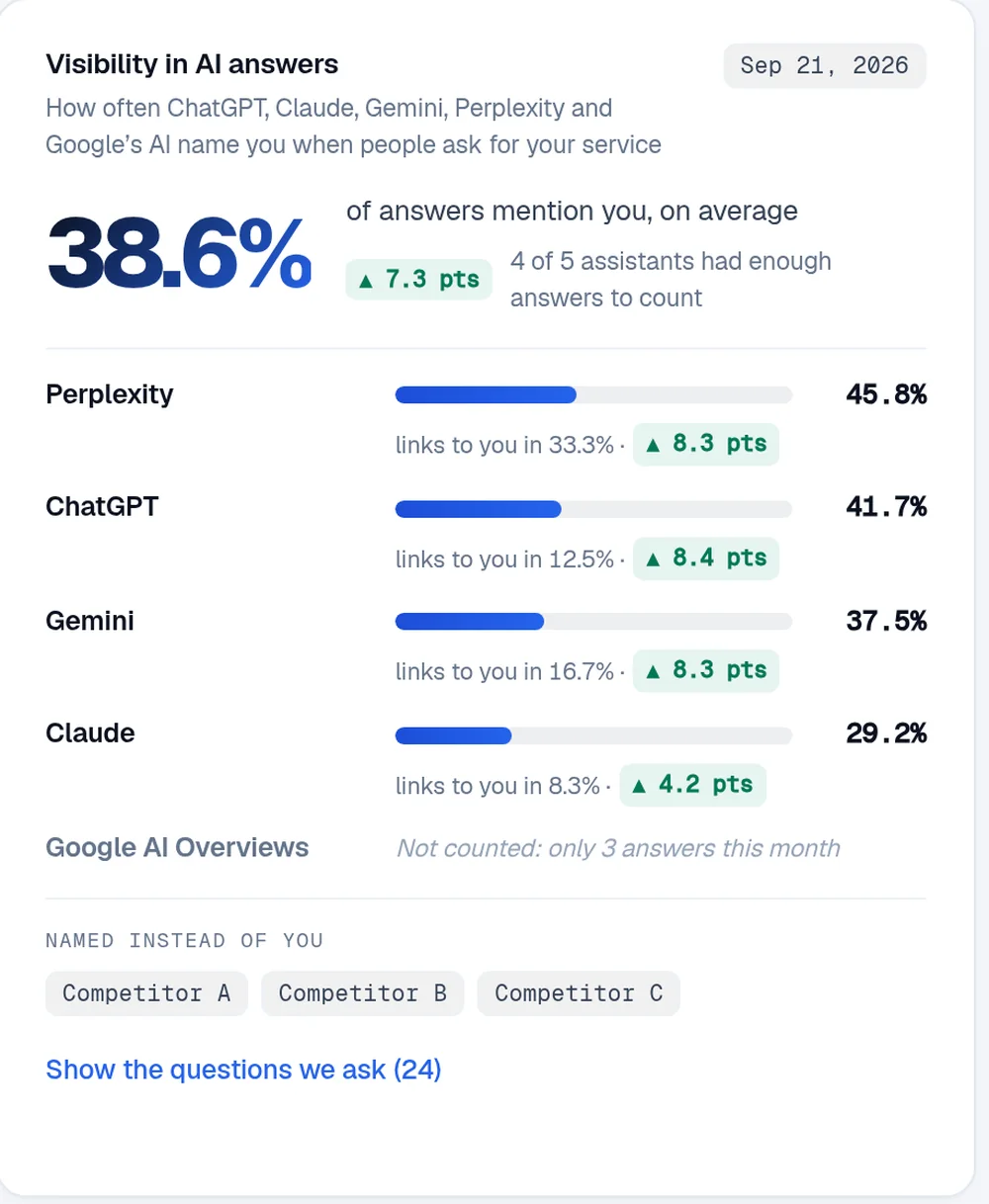Image resolution: width=989 pixels, height=1204 pixels.
Task: Click the Perplexity visibility progress bar
Action: coord(593,395)
